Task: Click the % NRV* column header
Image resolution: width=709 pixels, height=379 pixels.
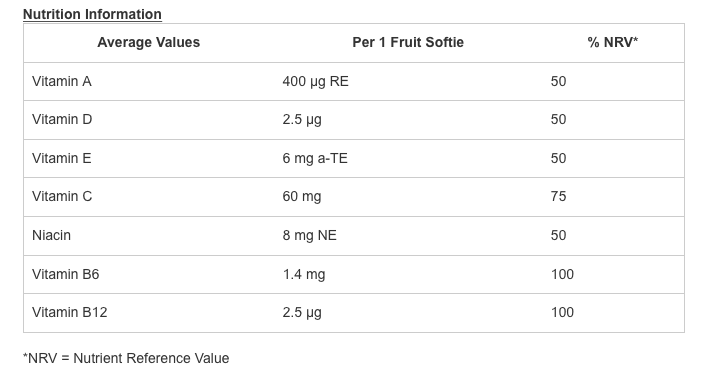Action: (613, 42)
